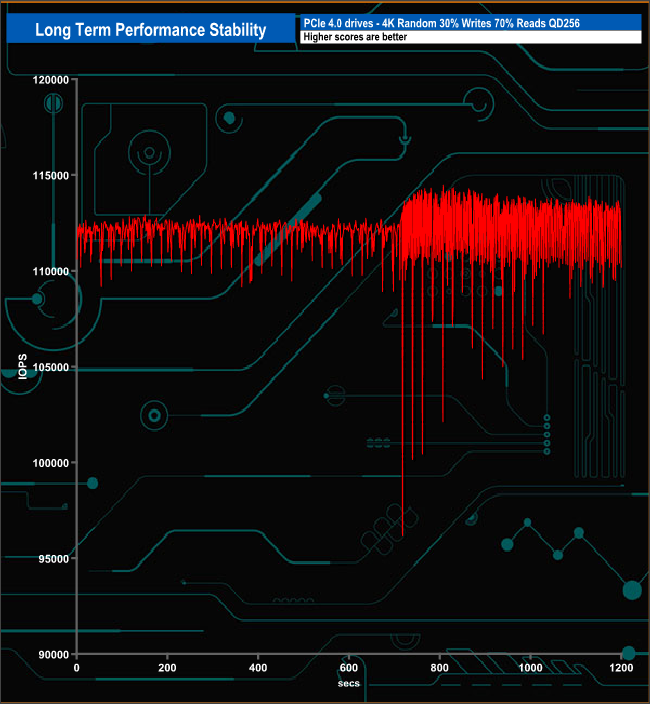650x704 pixels.
Task: Click the 110000 y-axis tick label
Action: (47, 272)
